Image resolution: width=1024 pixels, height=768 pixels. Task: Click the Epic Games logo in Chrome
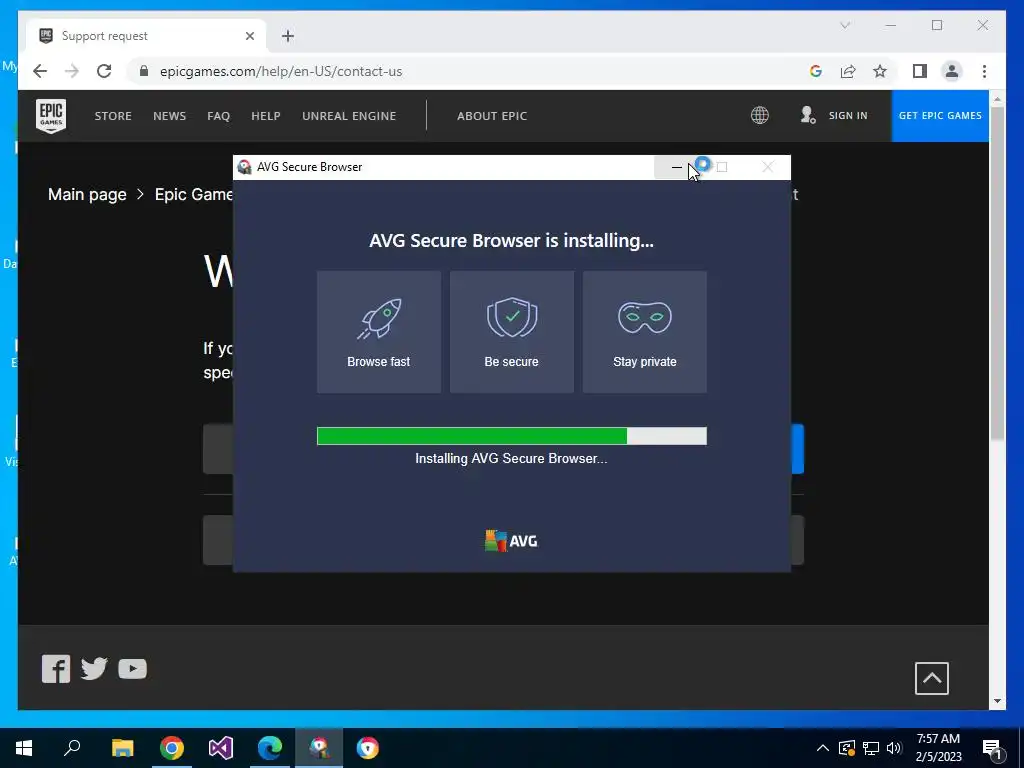(51, 116)
